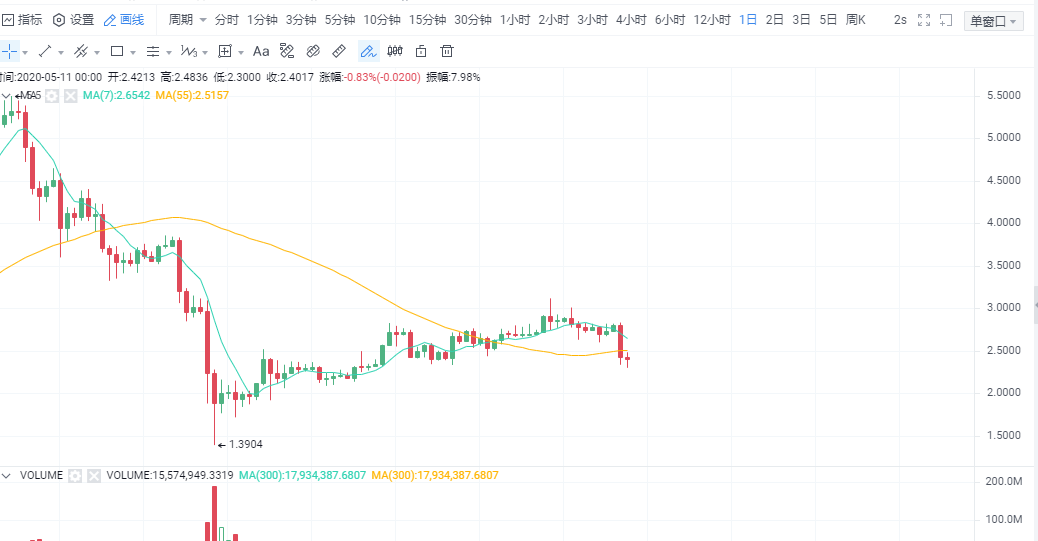Select the crosshair cursor tool
Viewport: 1038px width, 541px height.
coord(9,51)
